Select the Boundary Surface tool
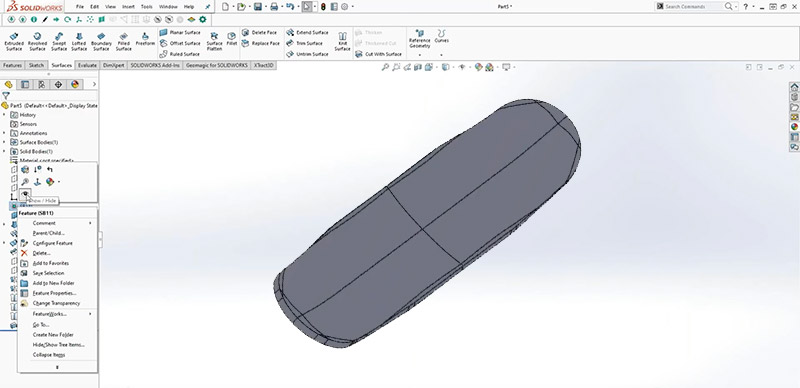This screenshot has width=800, height=388. 101,41
